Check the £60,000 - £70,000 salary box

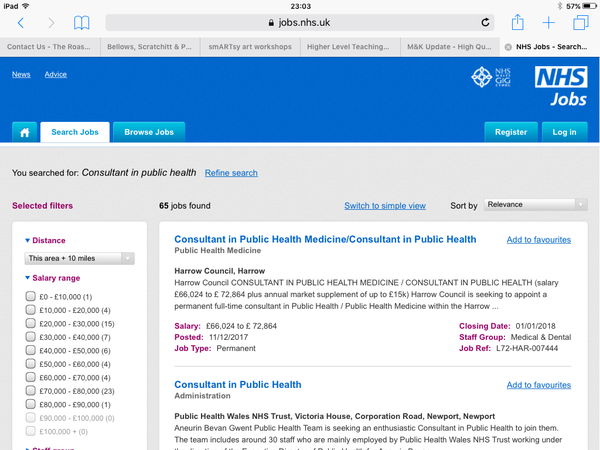[31, 377]
